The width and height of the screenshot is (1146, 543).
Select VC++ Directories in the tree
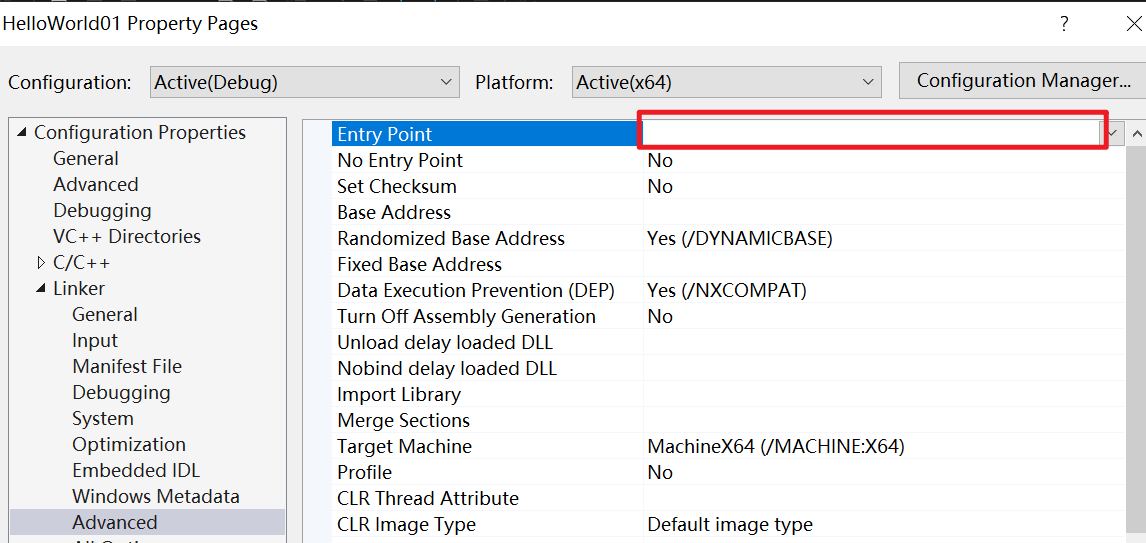[126, 237]
